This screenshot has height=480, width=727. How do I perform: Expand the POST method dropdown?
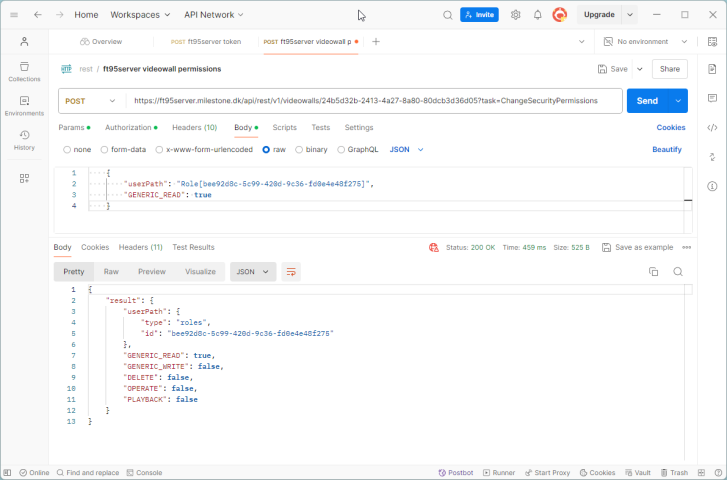point(90,101)
